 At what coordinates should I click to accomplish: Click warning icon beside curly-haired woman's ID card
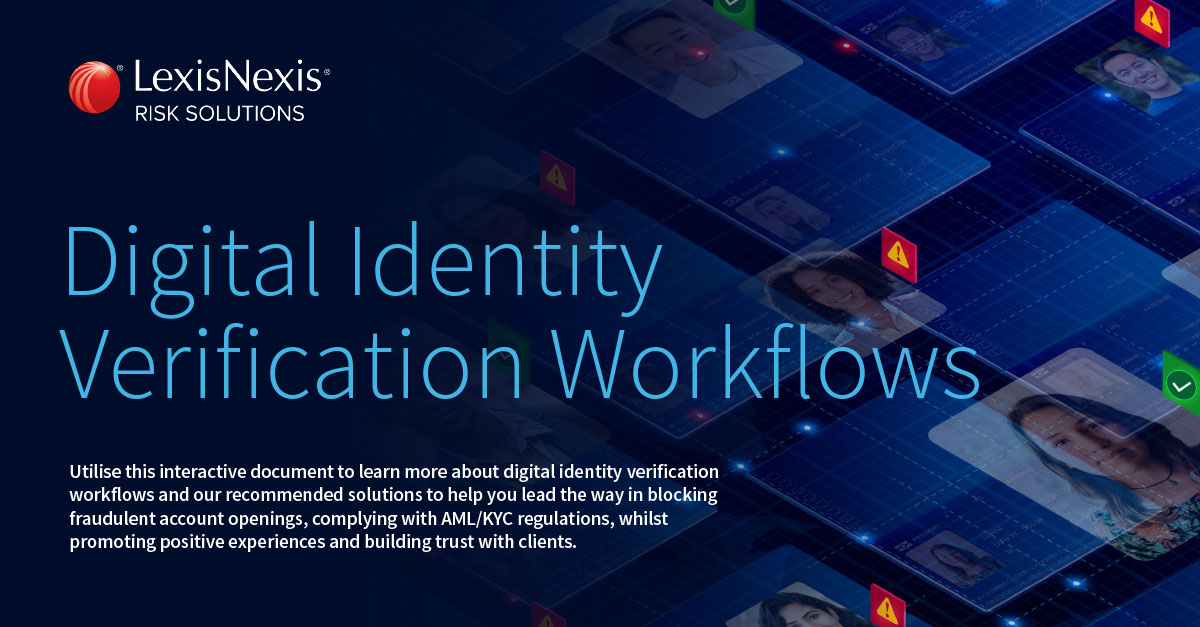(898, 254)
